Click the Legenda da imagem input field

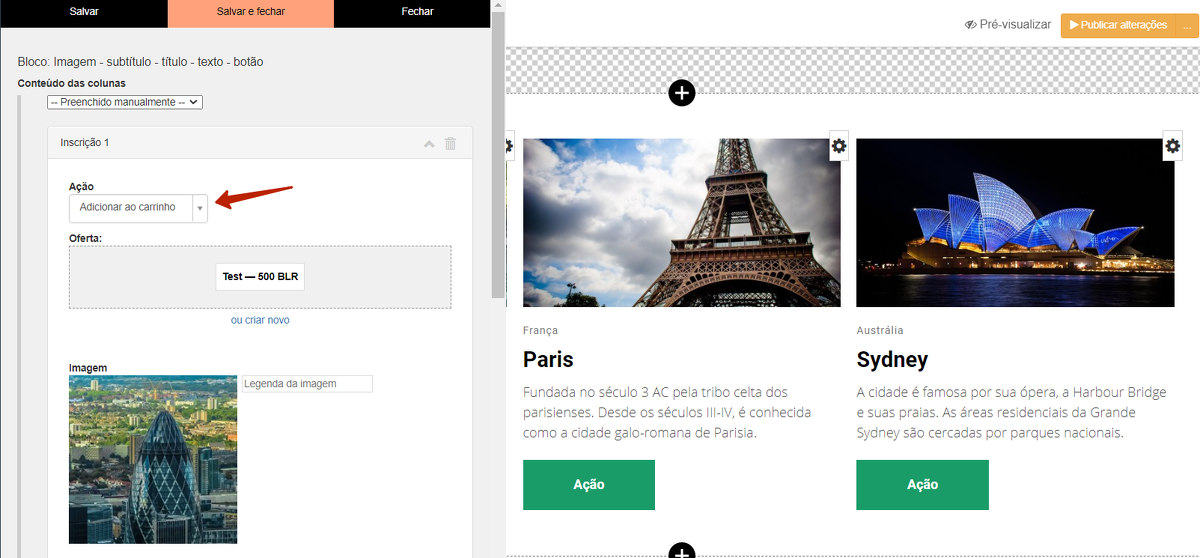307,384
